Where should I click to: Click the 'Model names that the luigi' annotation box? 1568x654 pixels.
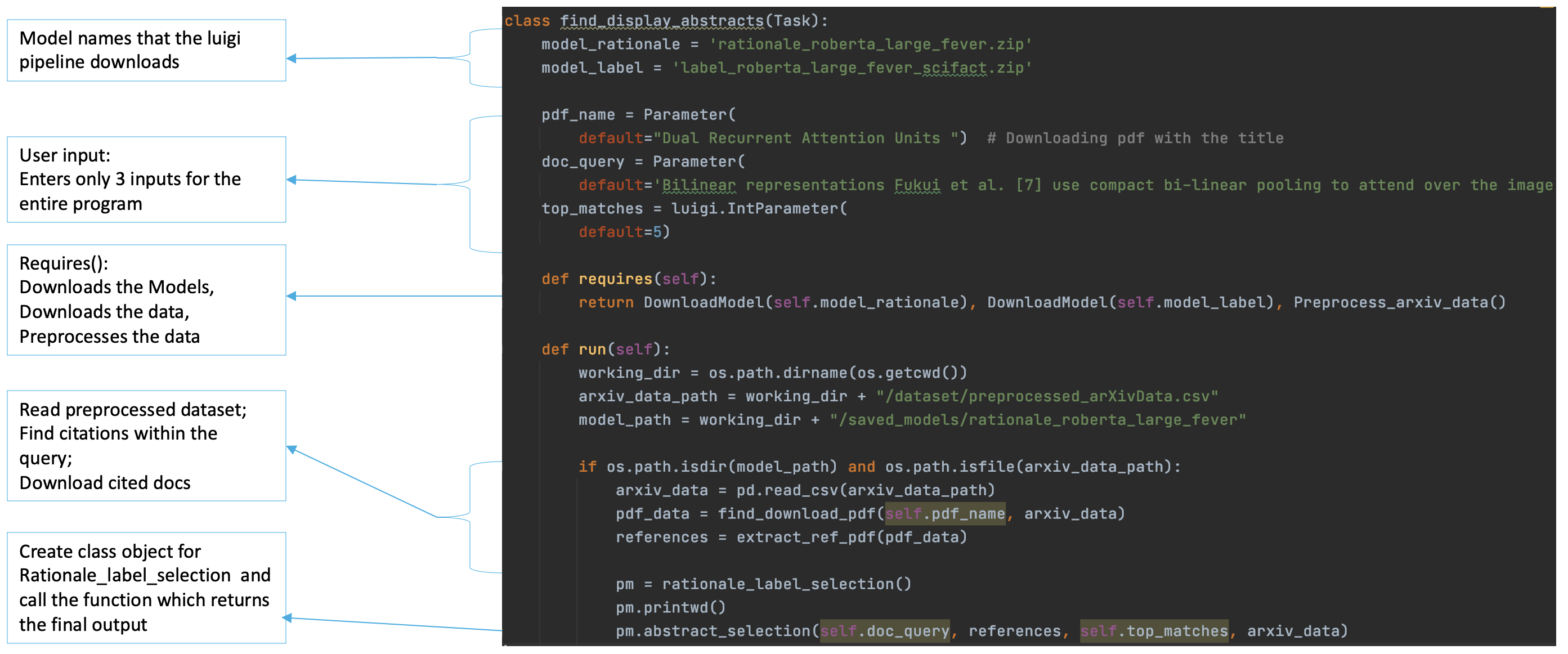[x=146, y=50]
